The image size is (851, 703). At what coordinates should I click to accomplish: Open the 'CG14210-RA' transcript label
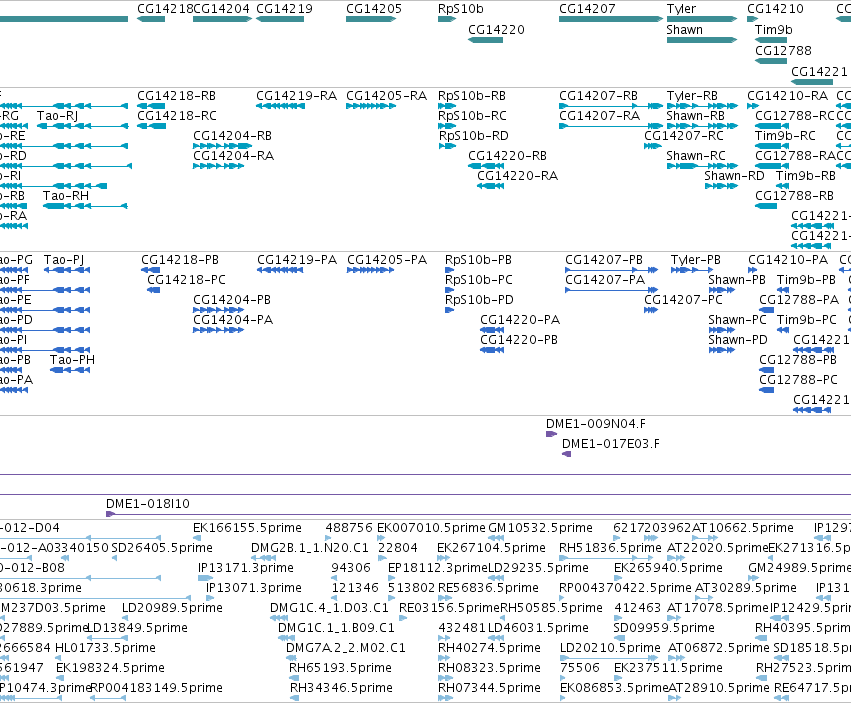point(788,96)
